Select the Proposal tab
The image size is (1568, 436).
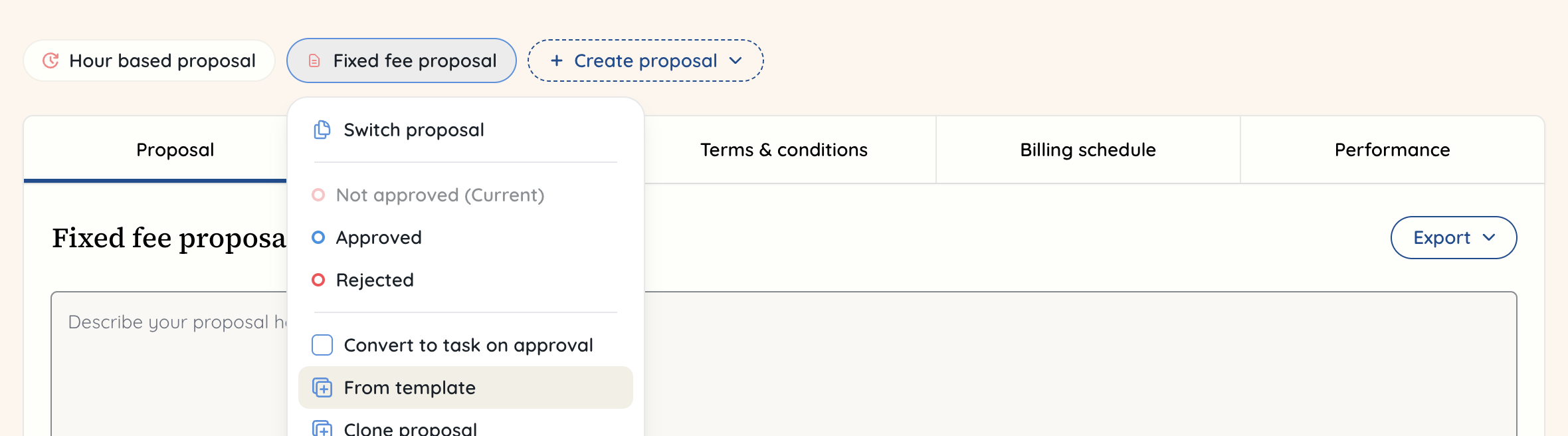(x=175, y=150)
